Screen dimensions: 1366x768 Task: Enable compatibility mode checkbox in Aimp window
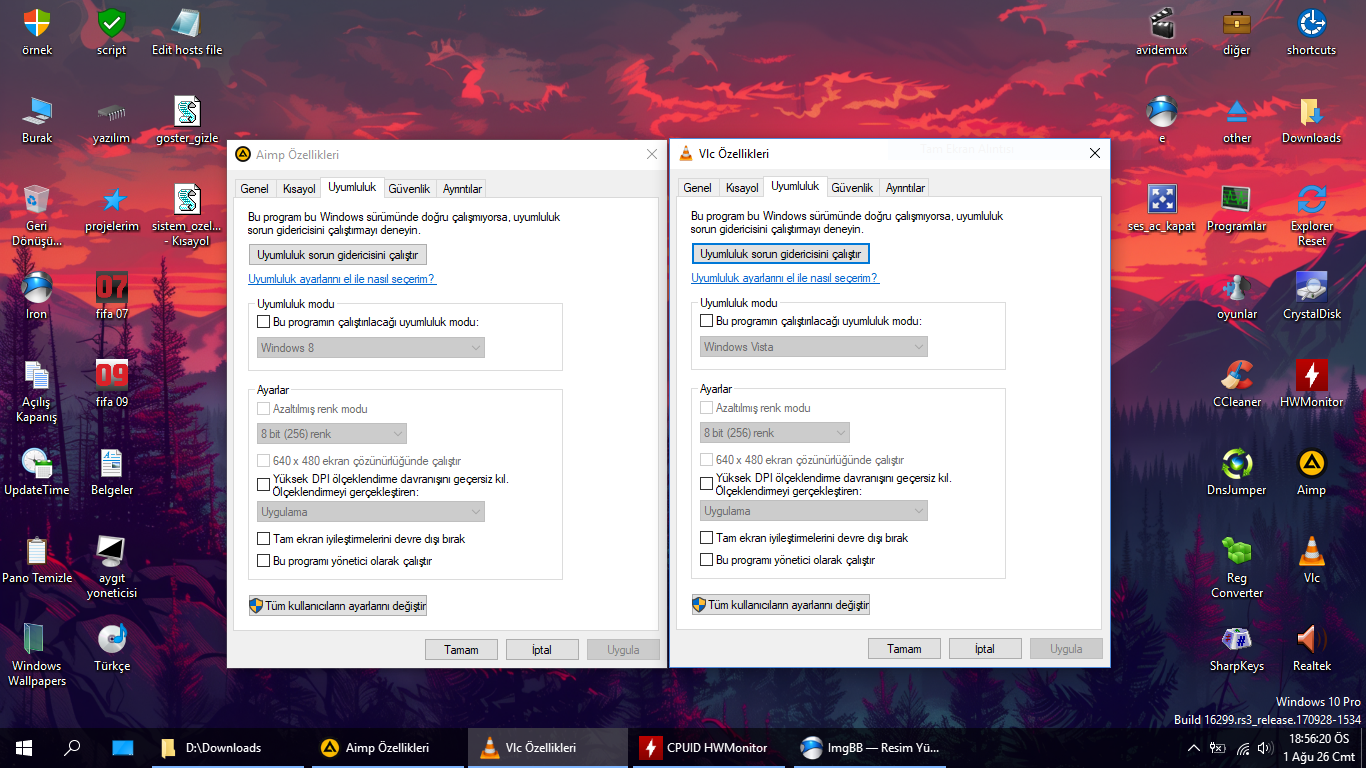coord(264,322)
